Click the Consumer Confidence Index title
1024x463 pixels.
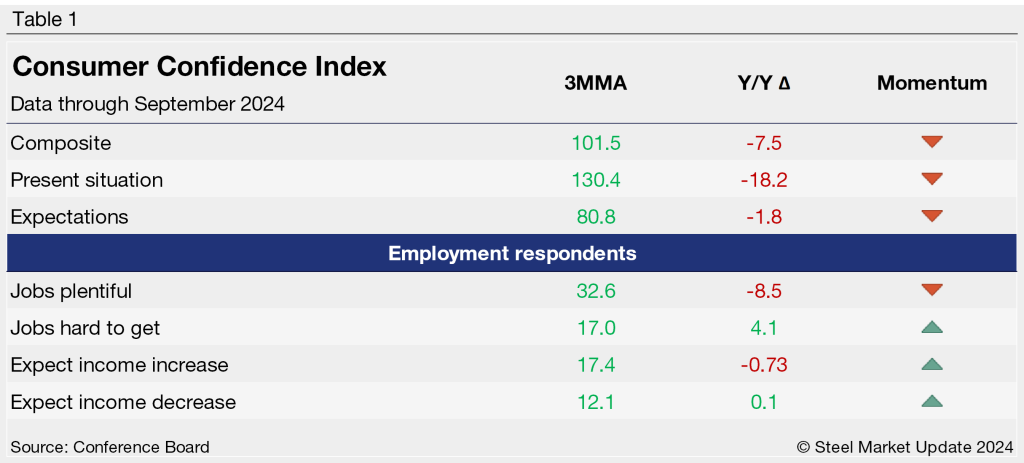coord(199,67)
